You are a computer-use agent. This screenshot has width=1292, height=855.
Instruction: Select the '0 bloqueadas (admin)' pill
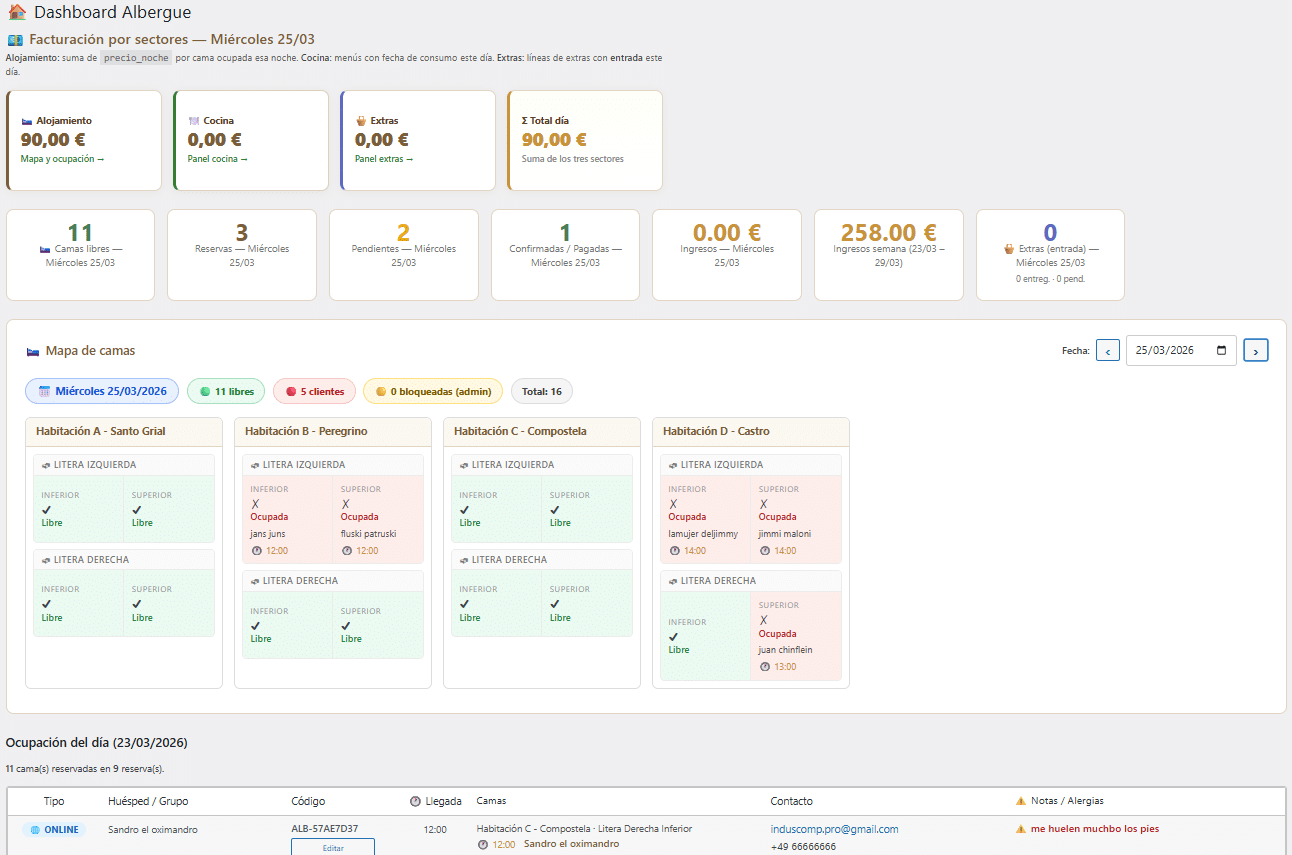point(432,391)
